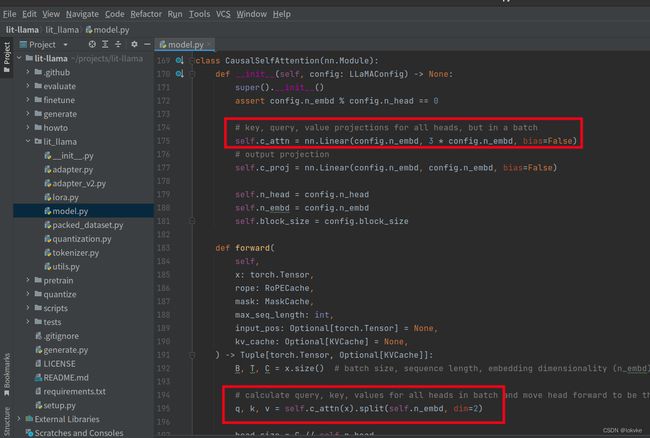
Task: Expand the .github folder
Action: pyautogui.click(x=28, y=72)
